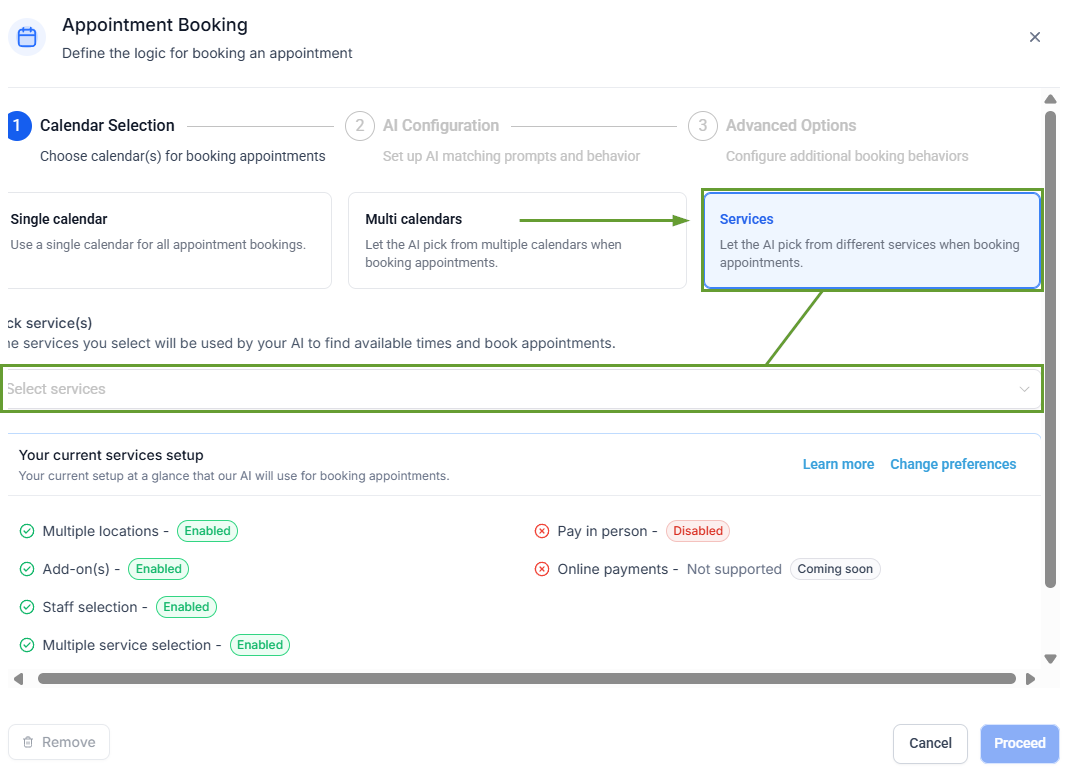Click the green check icon for Multiple locations
Screen dimensions: 1066x771
tap(27, 531)
